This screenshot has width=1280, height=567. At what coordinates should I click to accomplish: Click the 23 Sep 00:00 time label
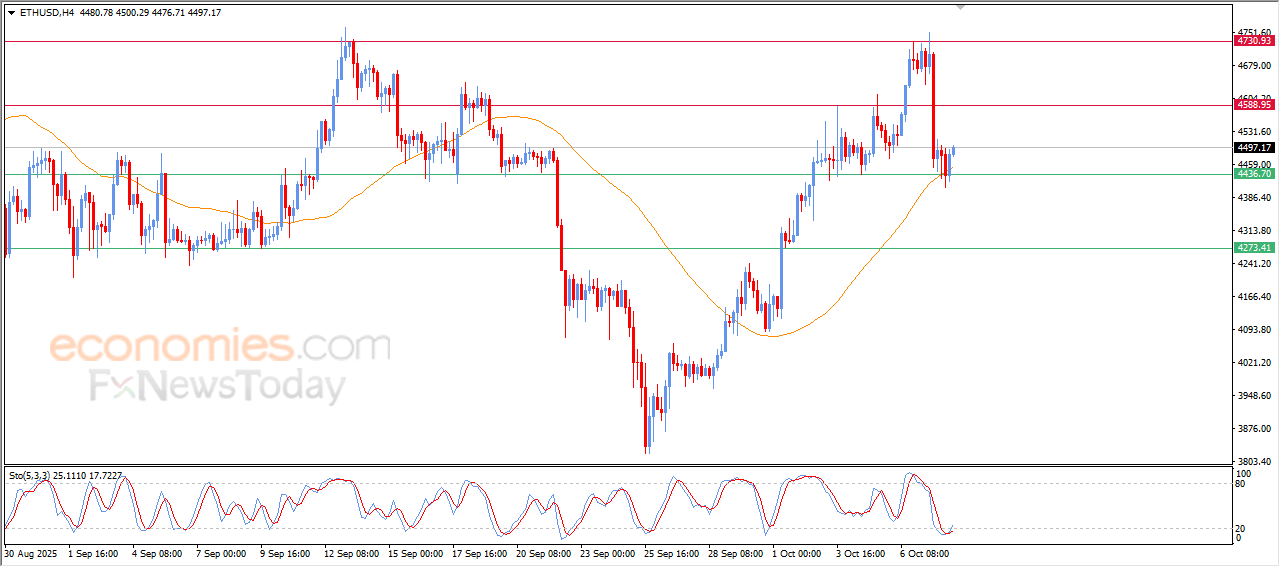(608, 552)
